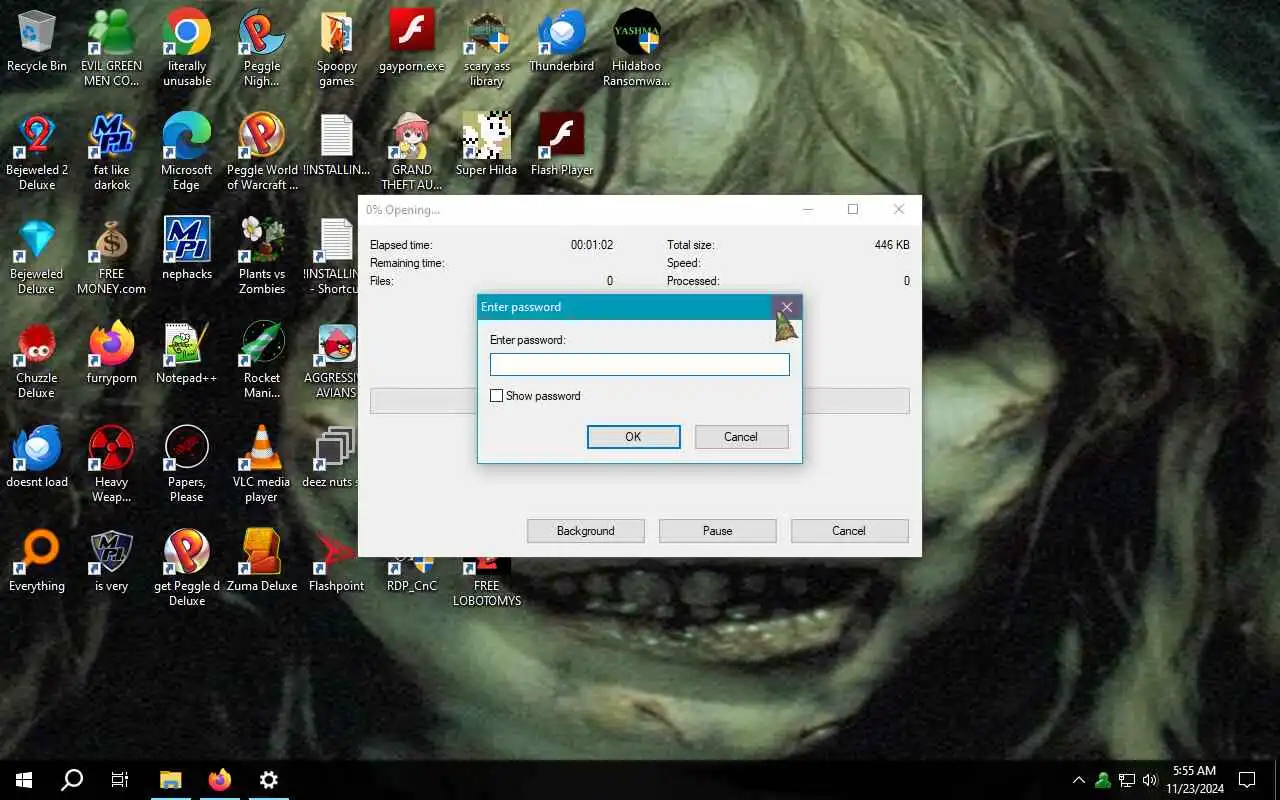Pause the extraction with the Pause button
The width and height of the screenshot is (1280, 800).
click(718, 531)
